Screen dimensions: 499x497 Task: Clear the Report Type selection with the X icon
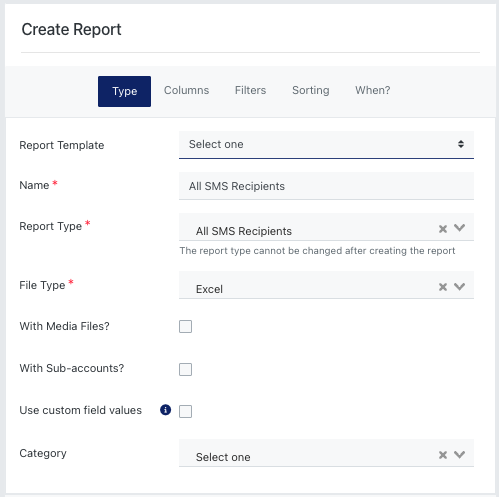[x=443, y=229]
